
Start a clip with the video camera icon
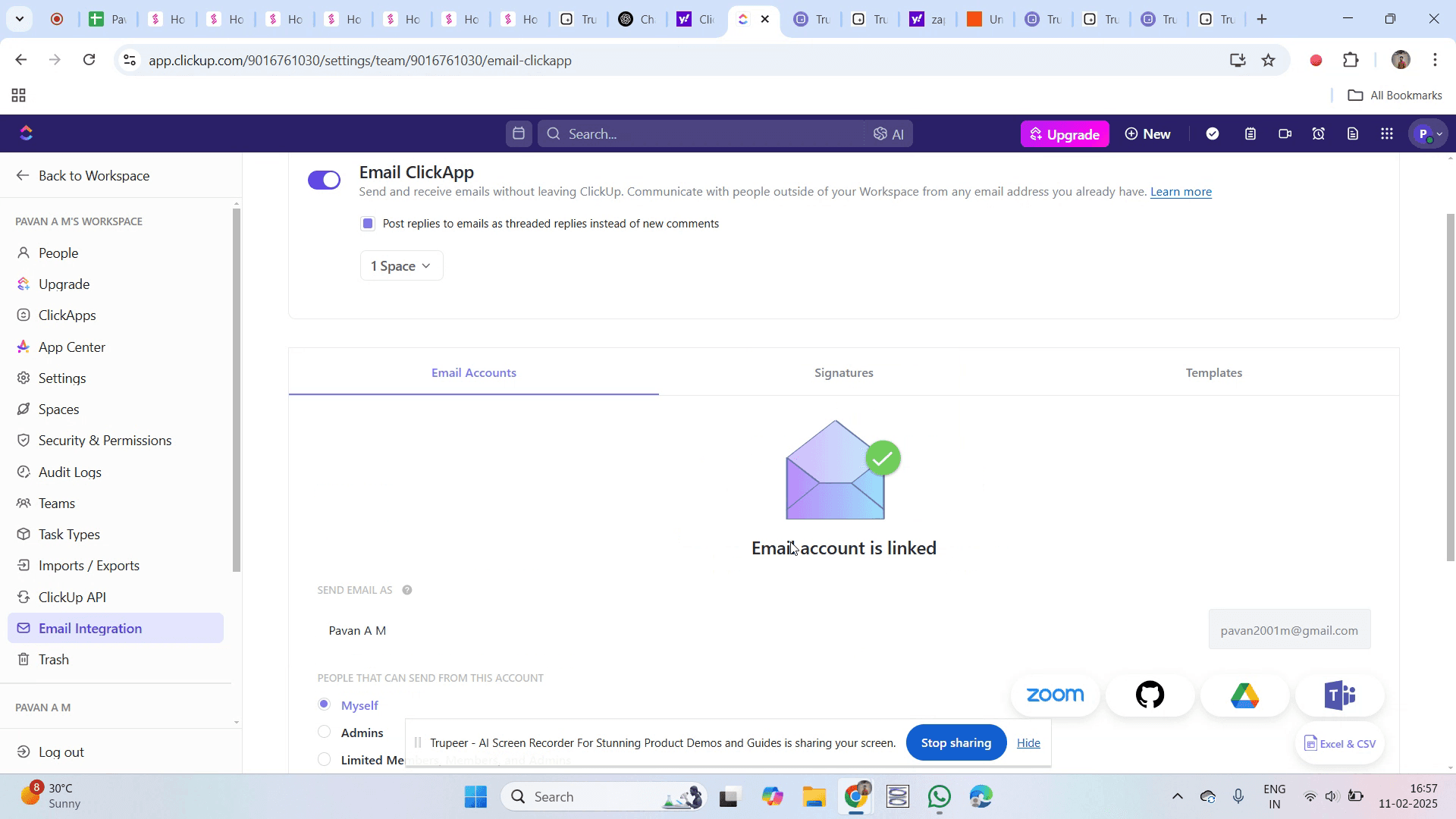(1285, 134)
